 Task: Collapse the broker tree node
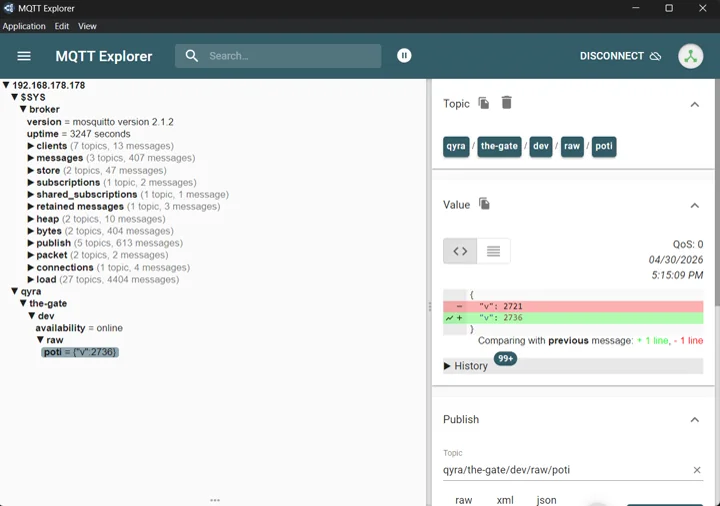point(23,109)
